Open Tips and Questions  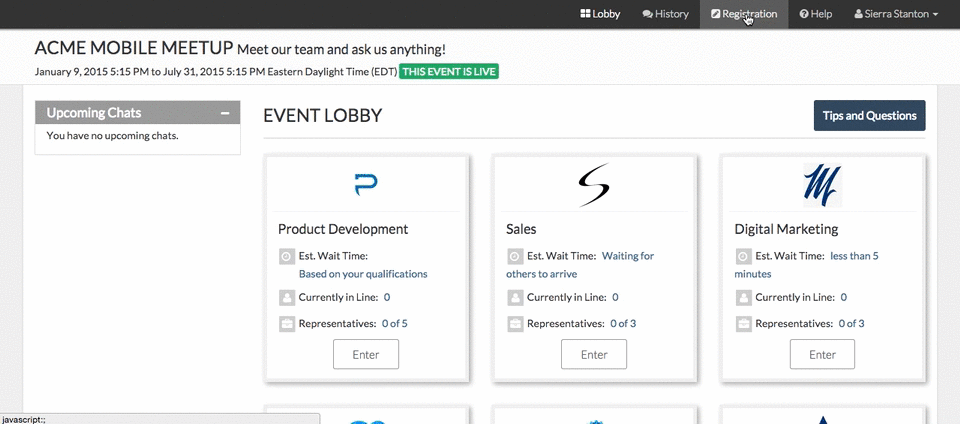click(x=869, y=116)
